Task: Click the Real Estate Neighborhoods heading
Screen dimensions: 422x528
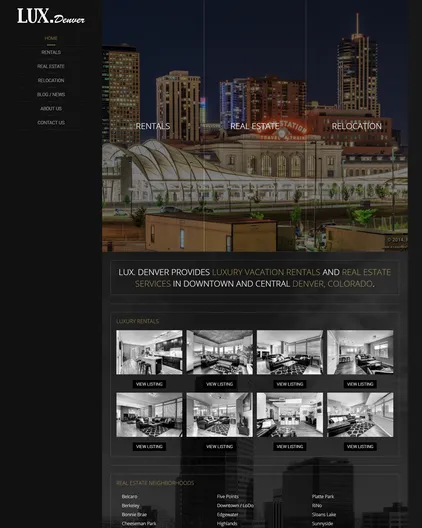Action: point(155,483)
